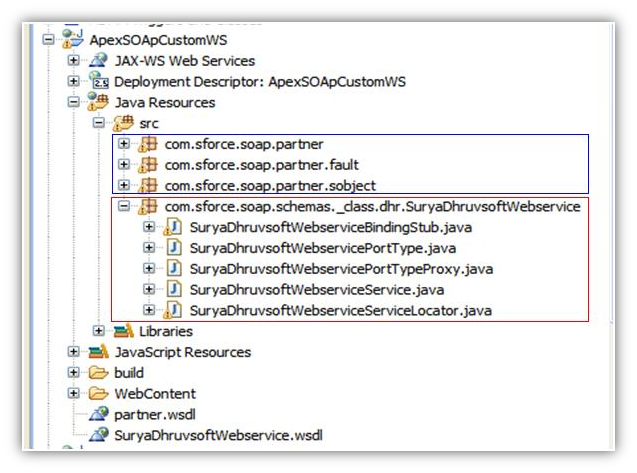Screen dimensions: 637x473
Task: Click the WebserviceService.java file icon
Action: tap(174, 289)
